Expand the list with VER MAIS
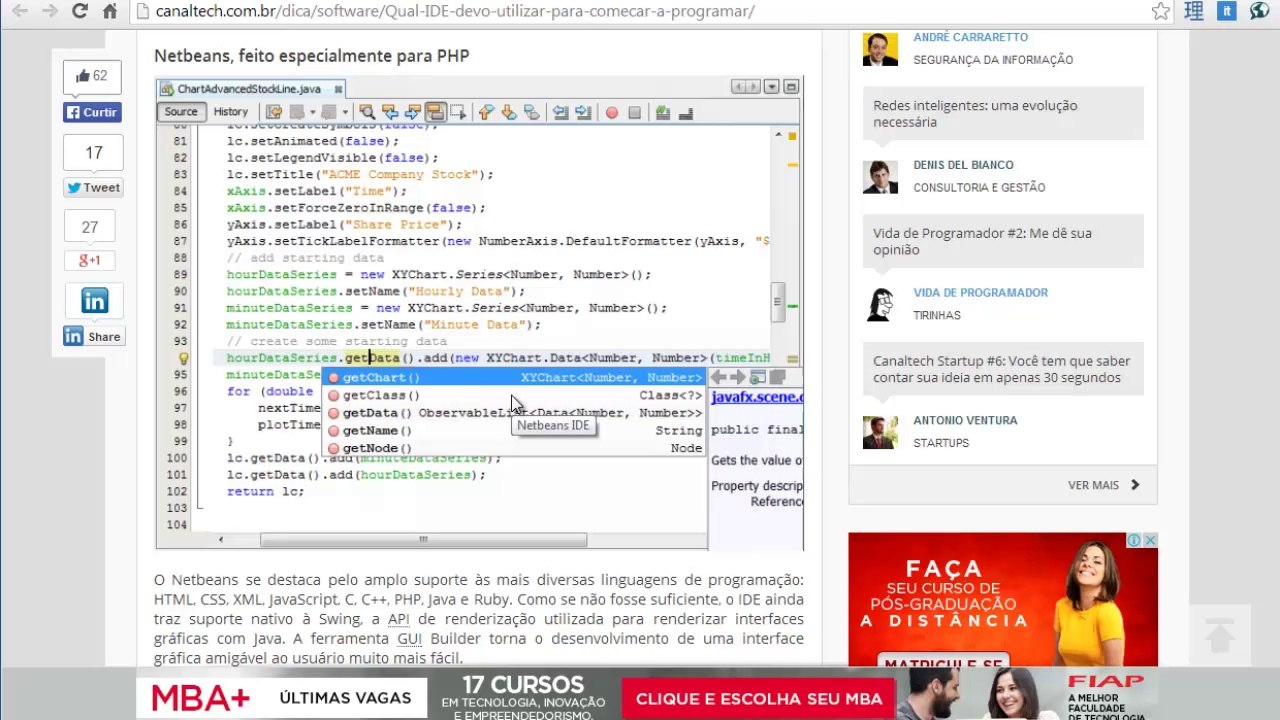Viewport: 1280px width, 720px height. [1103, 485]
